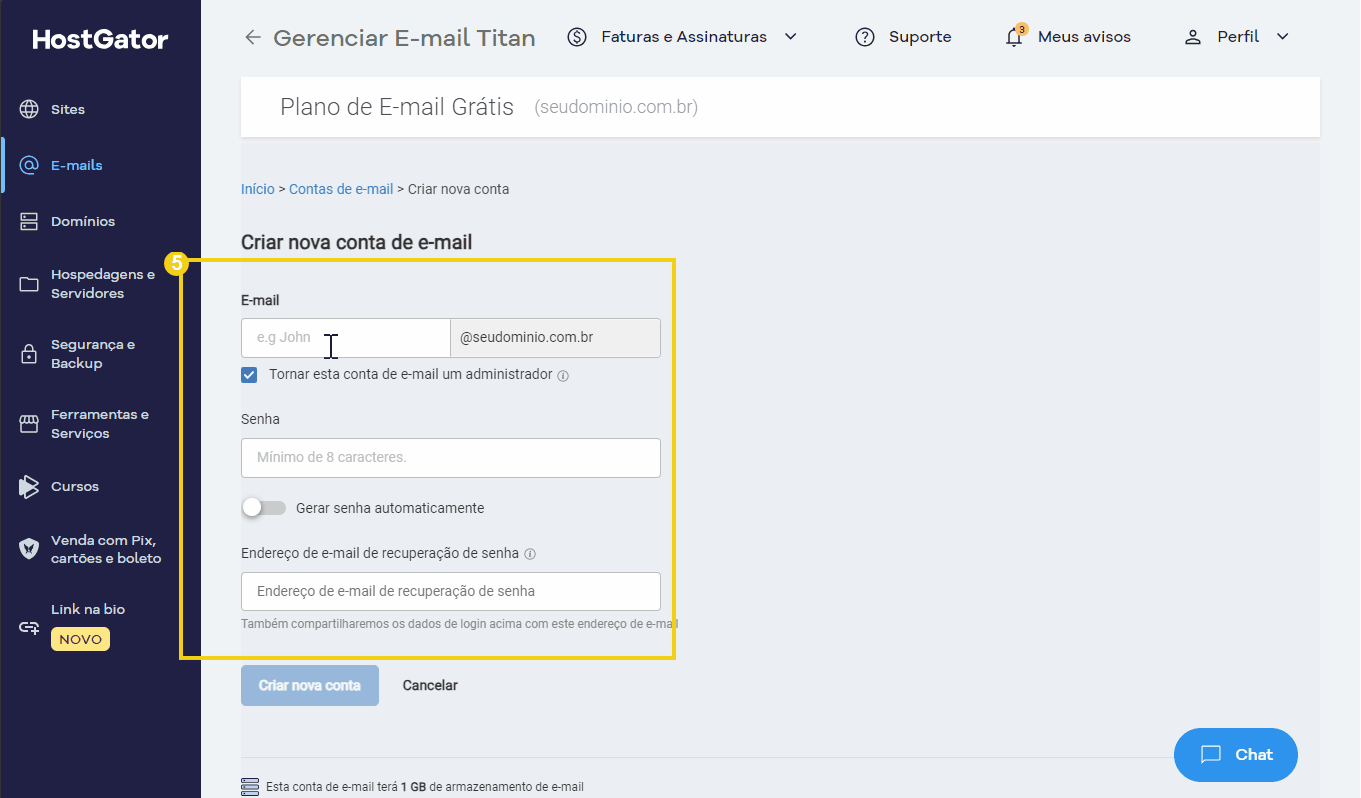Screen dimensions: 1361x798
Task: Expand the Faturas e Assinaturas dropdown arrow
Action: click(x=790, y=37)
